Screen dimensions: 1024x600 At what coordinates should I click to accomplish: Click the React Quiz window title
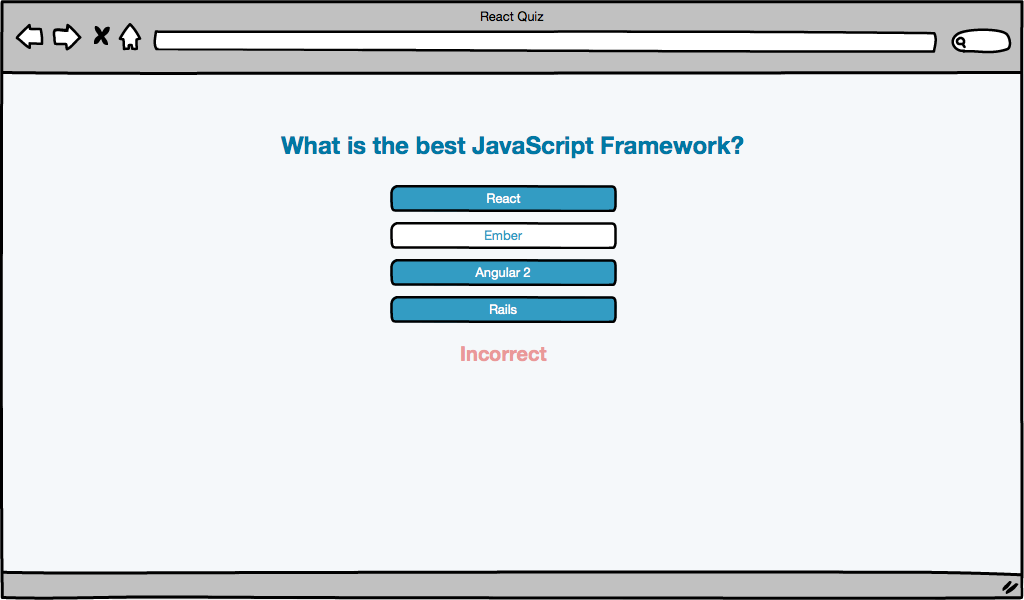click(511, 16)
